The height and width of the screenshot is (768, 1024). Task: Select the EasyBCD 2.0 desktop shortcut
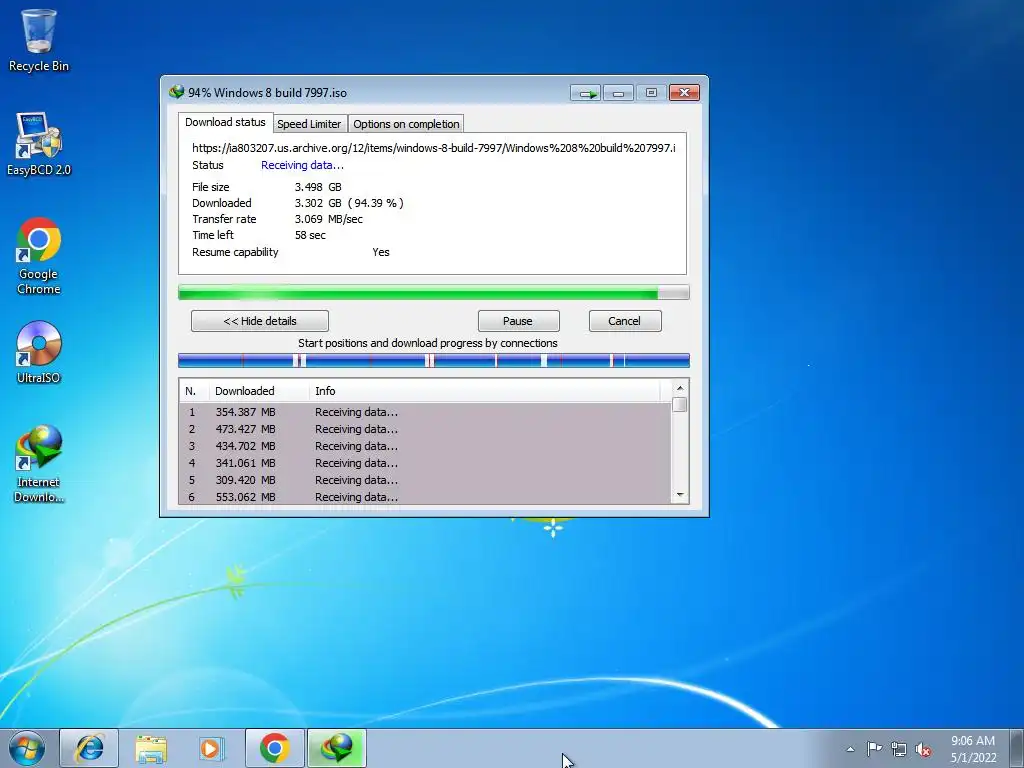pos(39,144)
